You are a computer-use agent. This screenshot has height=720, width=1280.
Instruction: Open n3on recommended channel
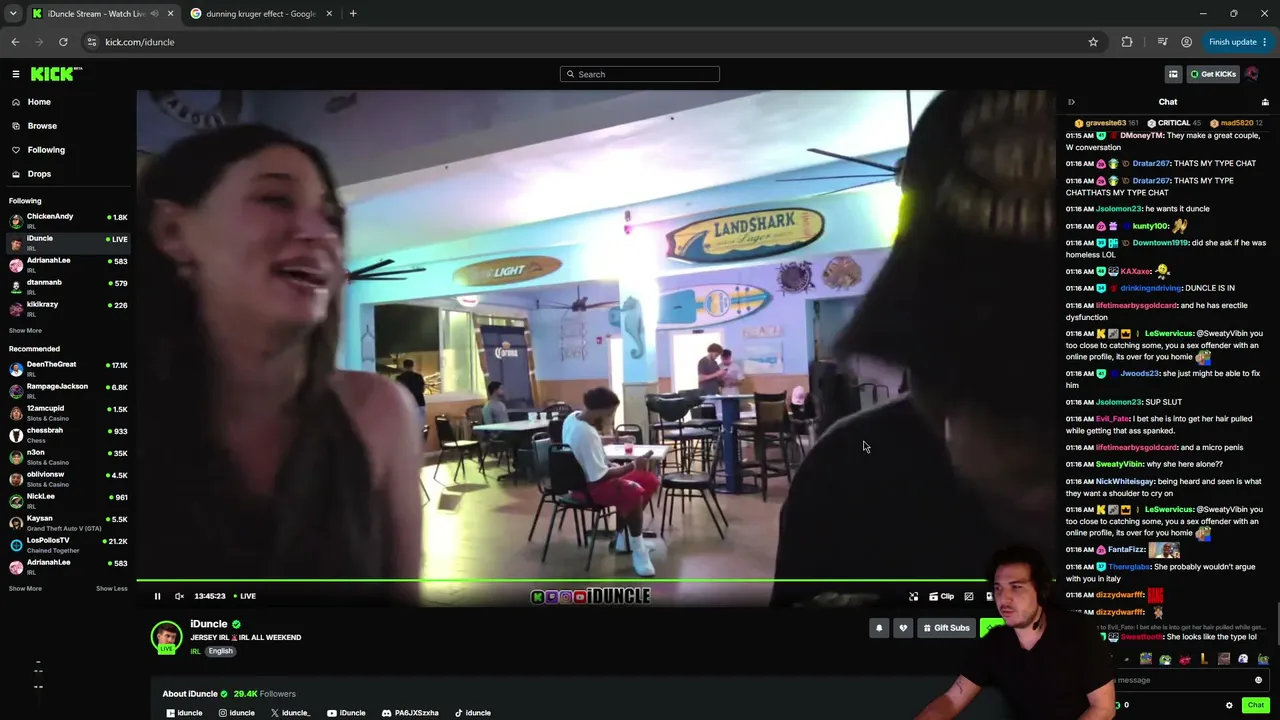coord(68,457)
